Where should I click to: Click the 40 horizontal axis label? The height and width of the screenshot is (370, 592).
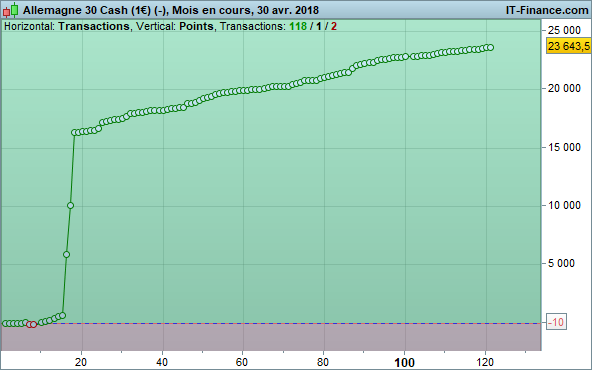[162, 362]
